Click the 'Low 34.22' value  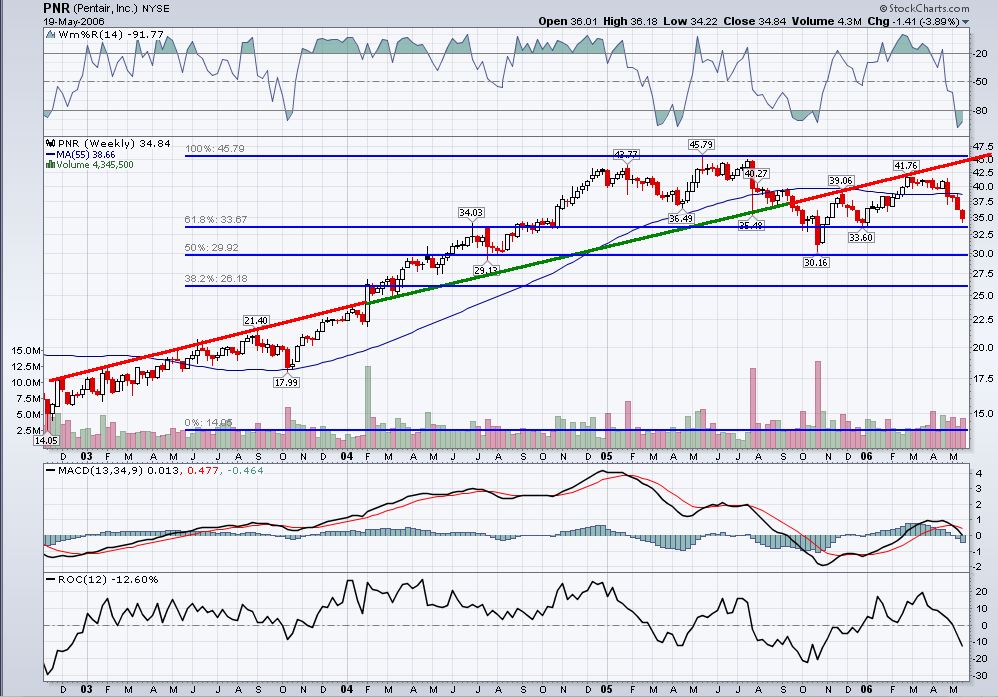coord(690,21)
